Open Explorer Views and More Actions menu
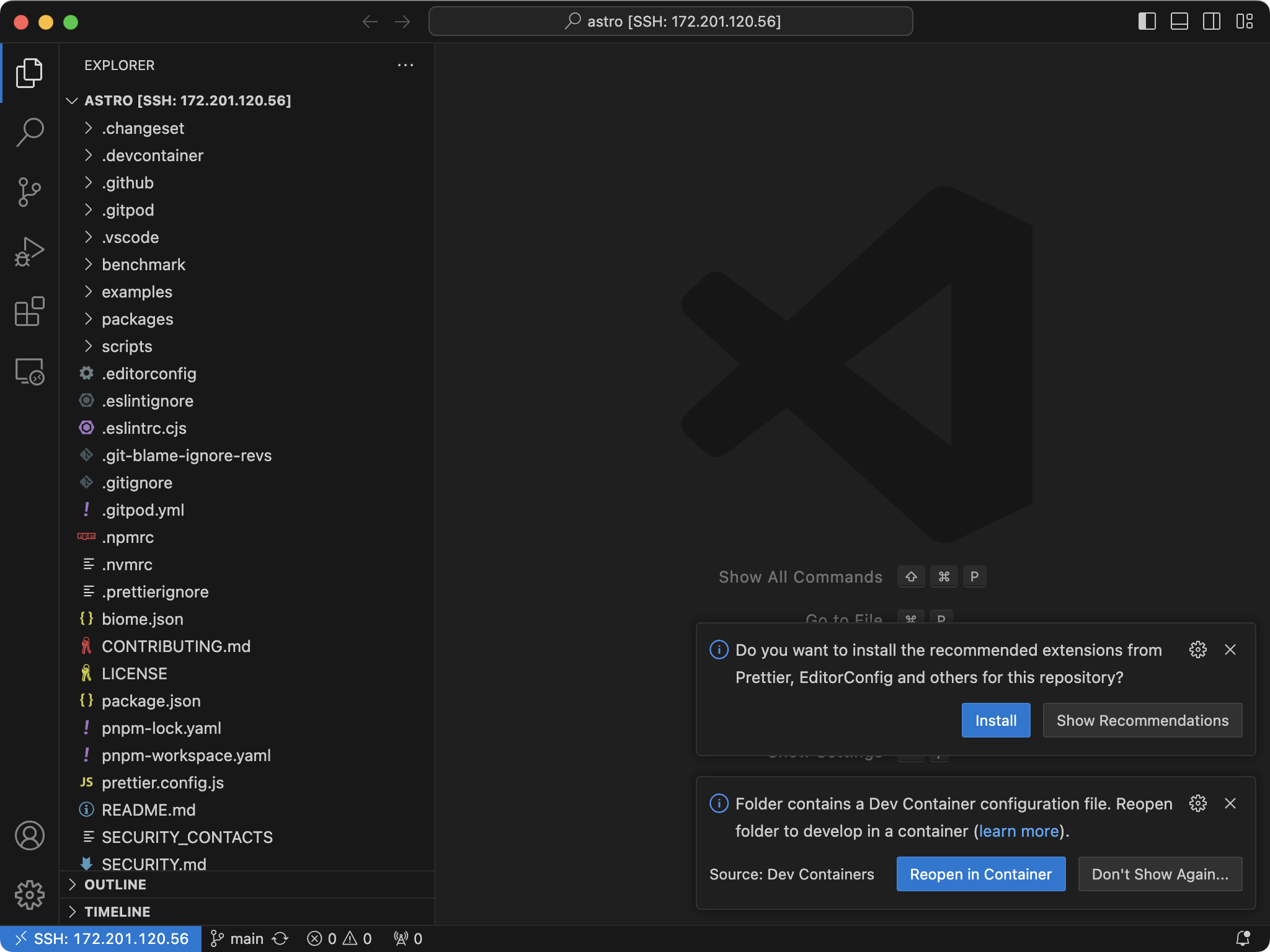Screen dimensions: 1270x952 tap(406, 65)
